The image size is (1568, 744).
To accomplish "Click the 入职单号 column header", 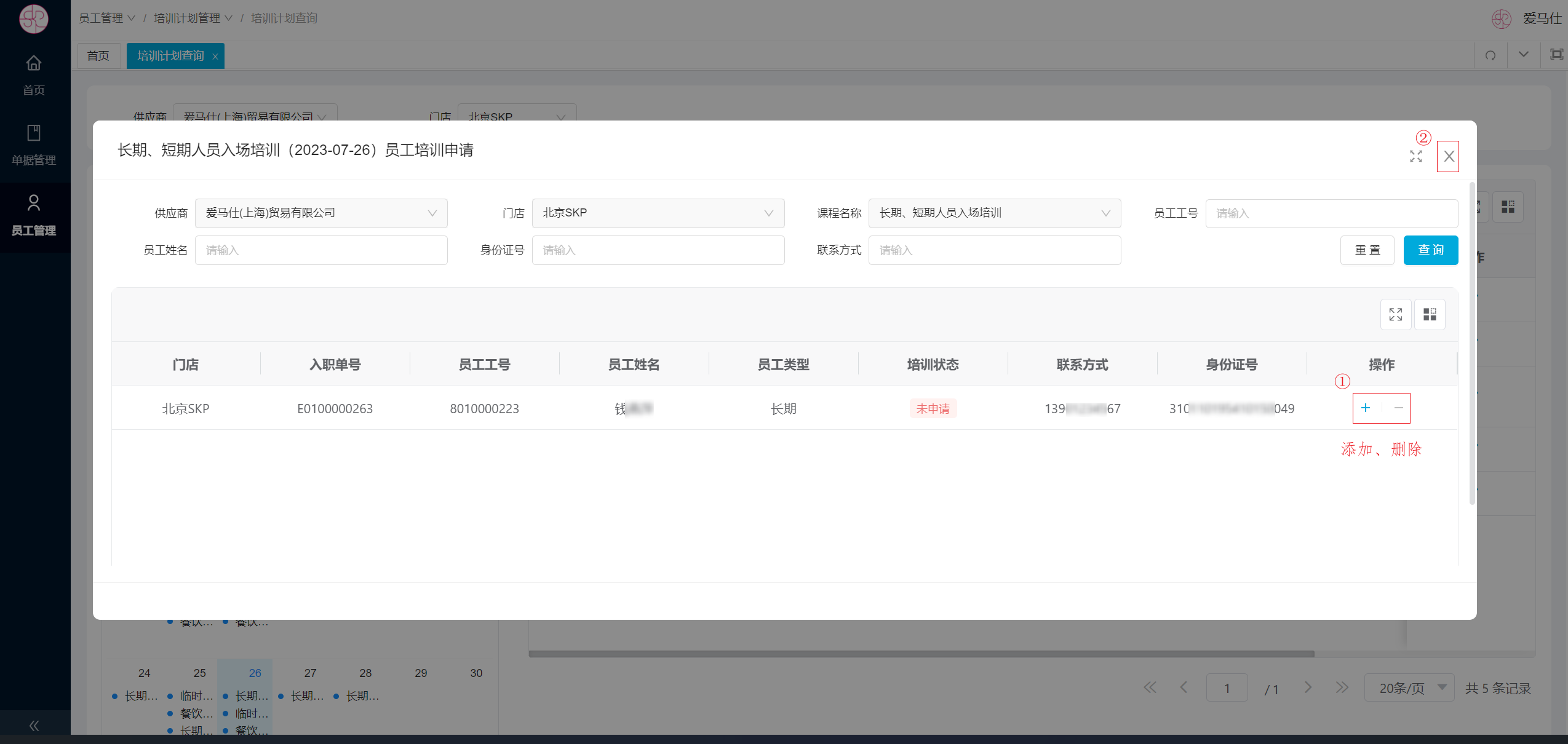I will pyautogui.click(x=335, y=365).
